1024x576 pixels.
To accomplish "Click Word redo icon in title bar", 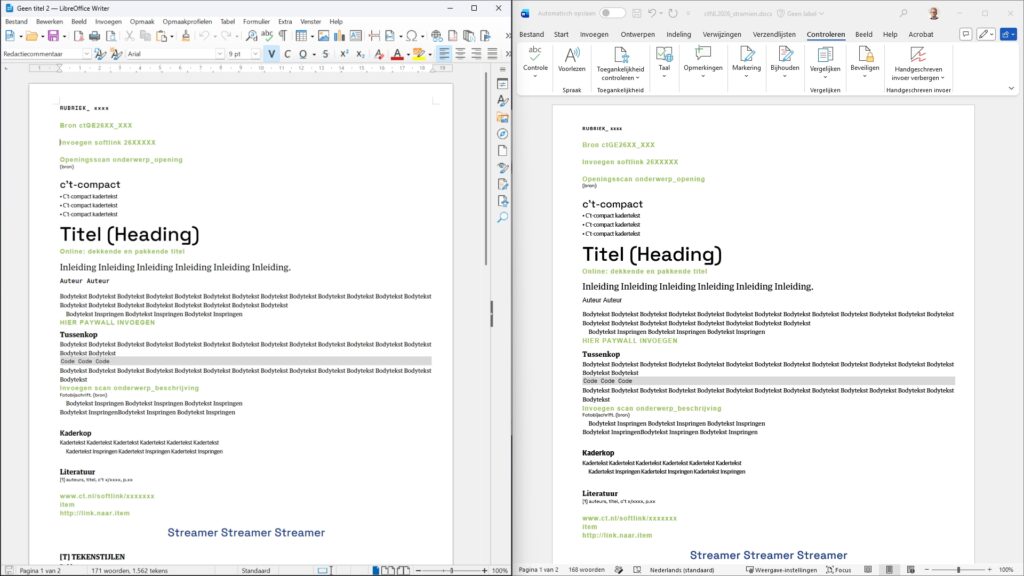I will pos(673,13).
